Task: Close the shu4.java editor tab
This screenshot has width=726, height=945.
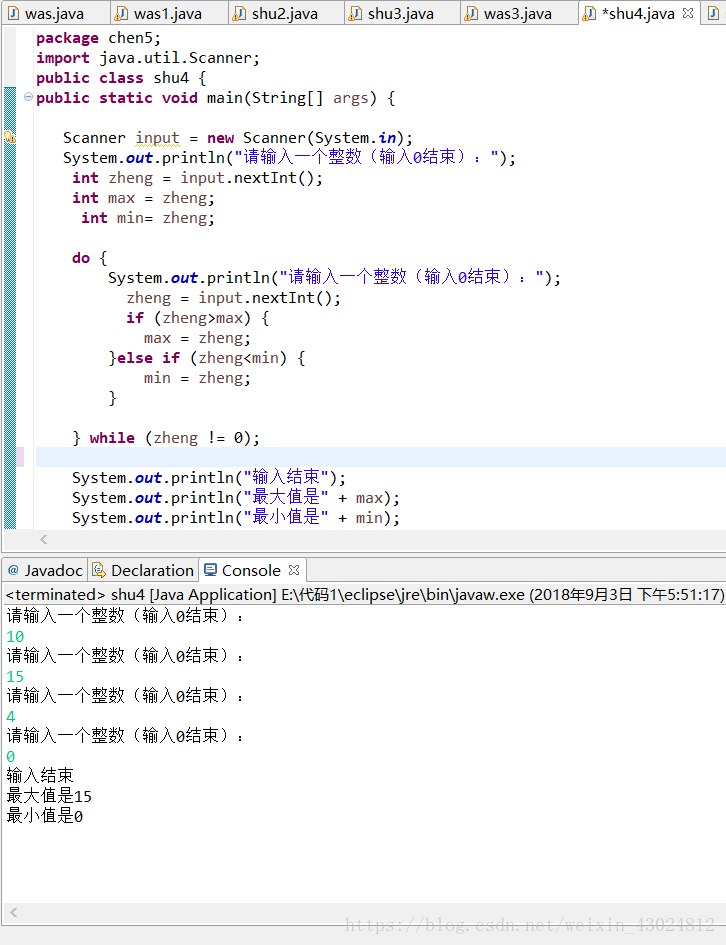Action: click(688, 13)
